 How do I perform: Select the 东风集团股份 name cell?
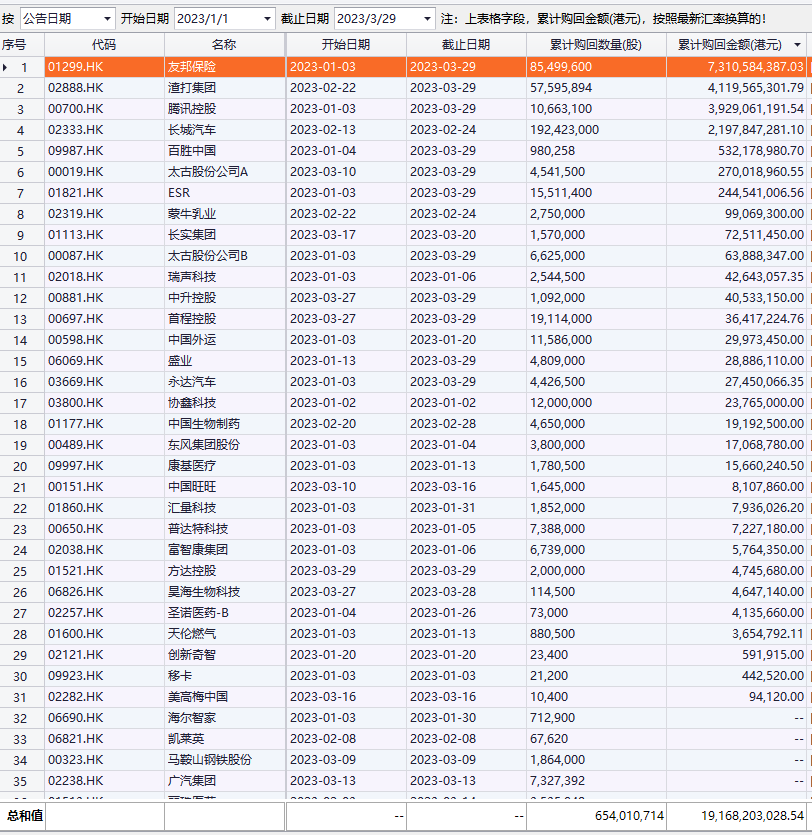pos(224,445)
